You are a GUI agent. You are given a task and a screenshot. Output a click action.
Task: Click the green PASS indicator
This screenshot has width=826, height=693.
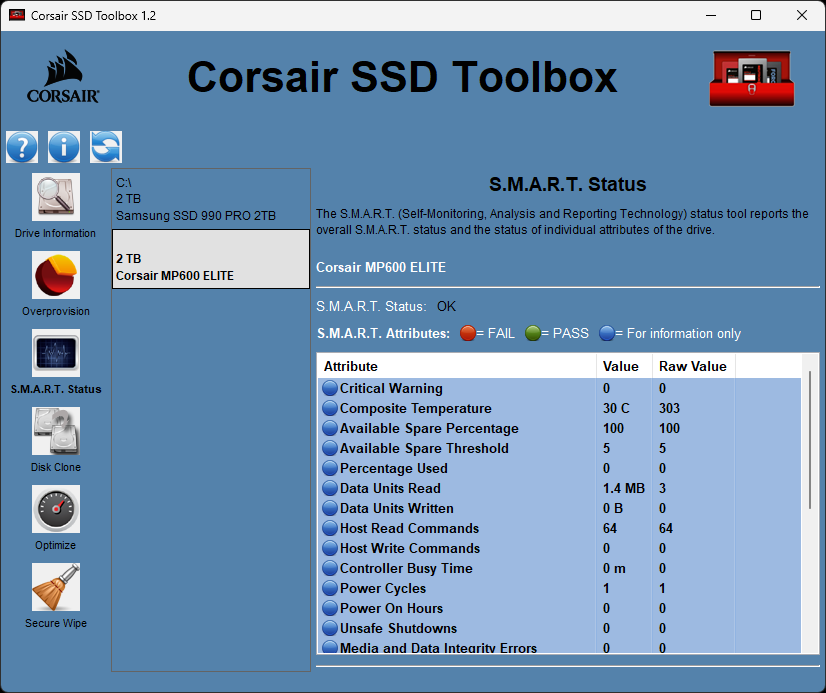pyautogui.click(x=533, y=333)
